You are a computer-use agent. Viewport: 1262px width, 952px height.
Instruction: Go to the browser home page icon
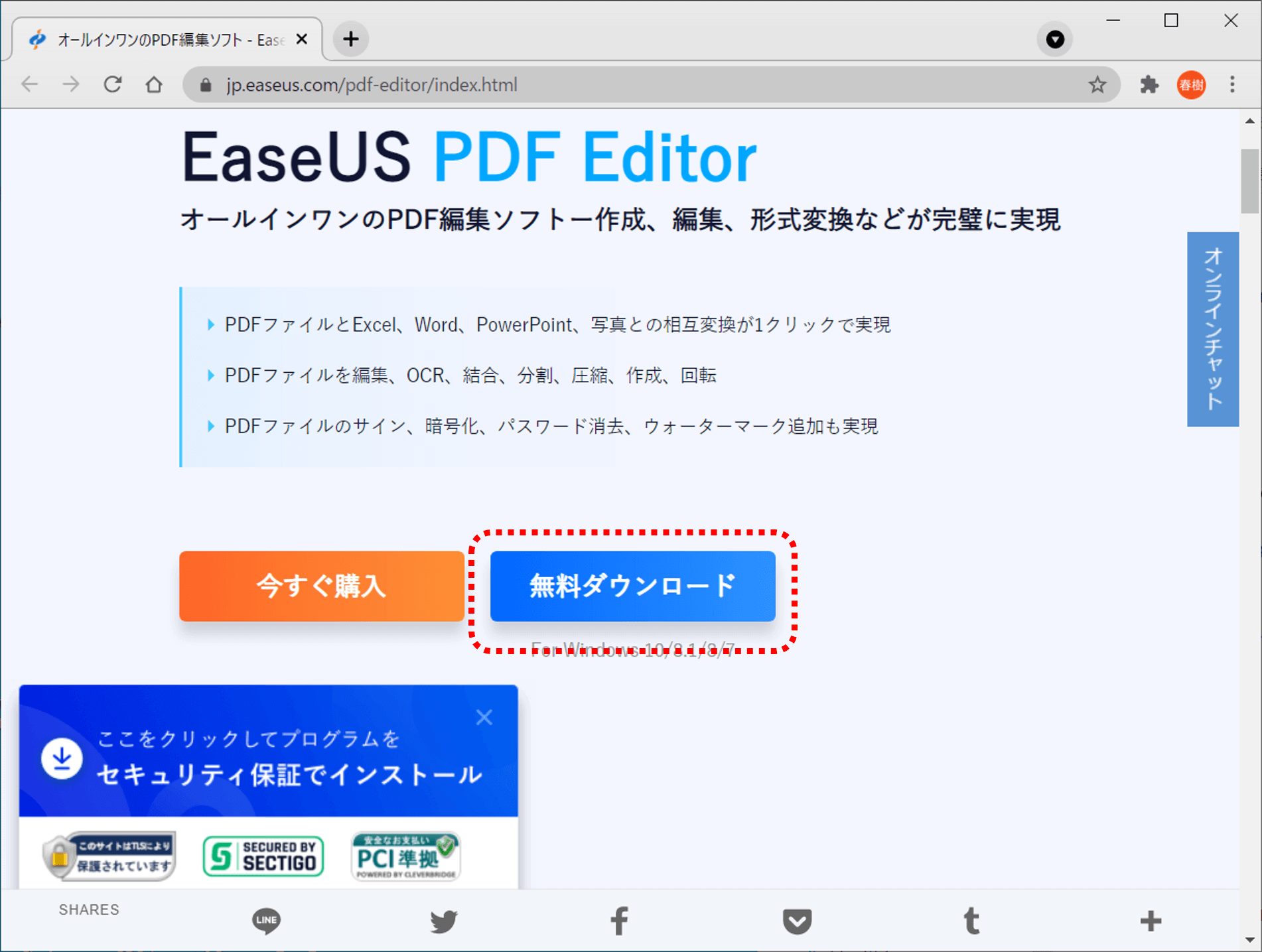point(154,85)
